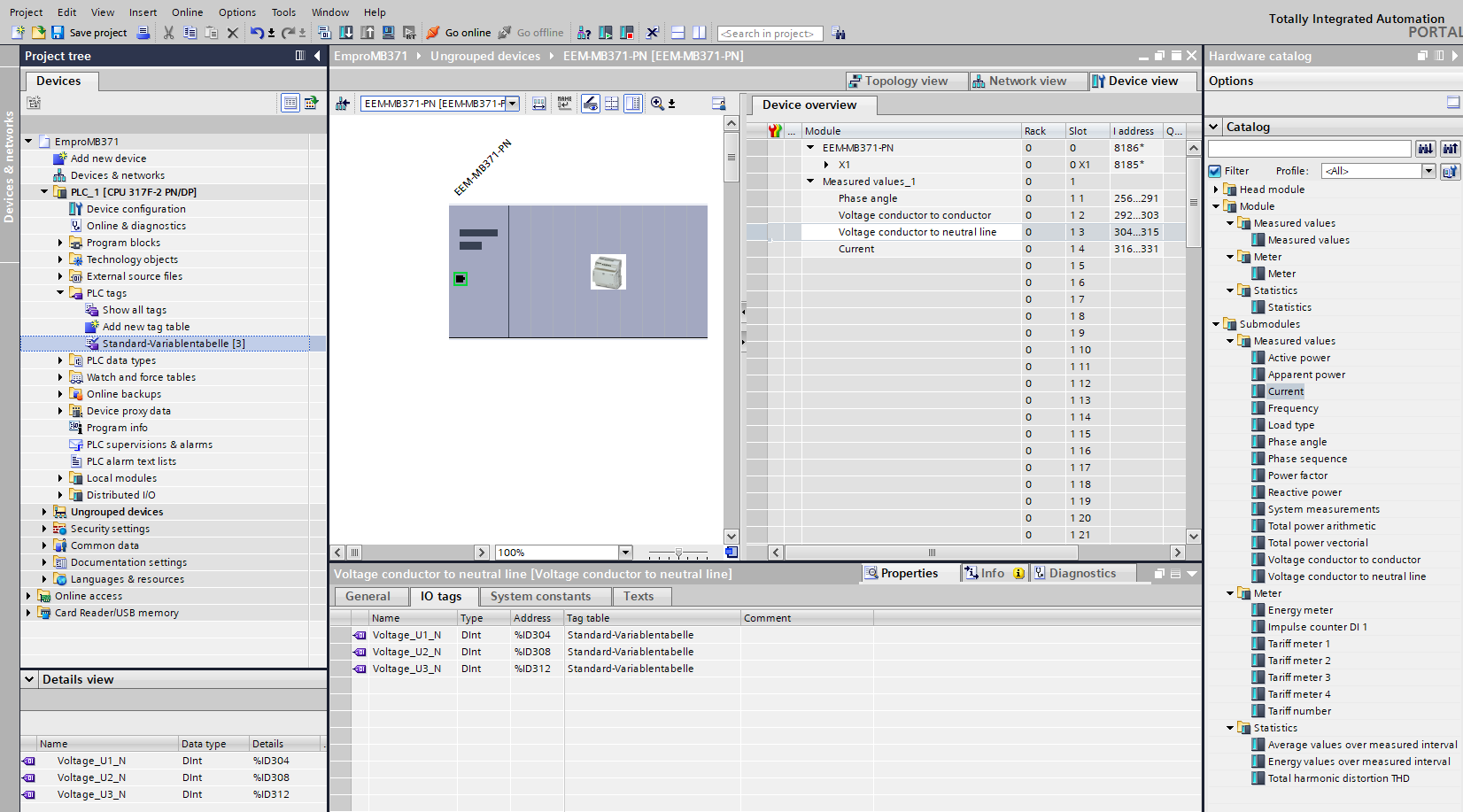
Task: Open the Online menu
Action: pyautogui.click(x=187, y=12)
